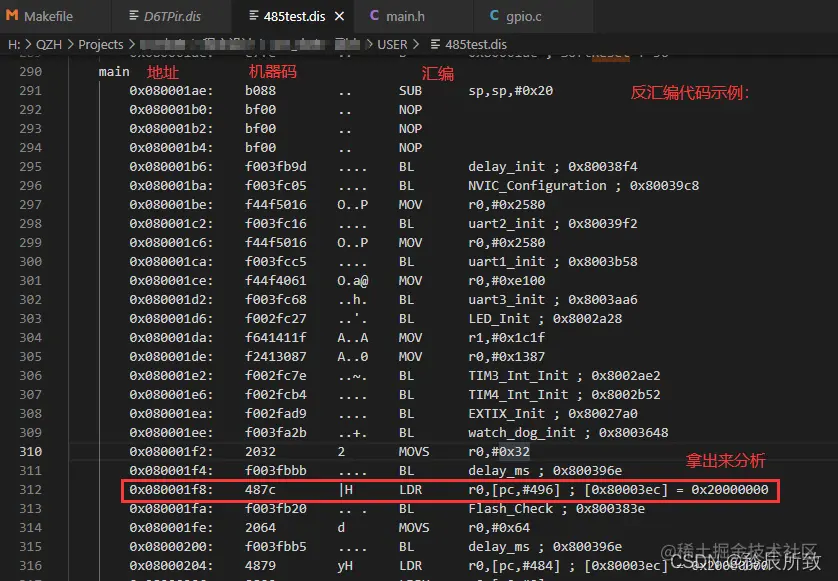Click uart3_init ; 0x8003aa6
838x581 pixels.
click(553, 299)
